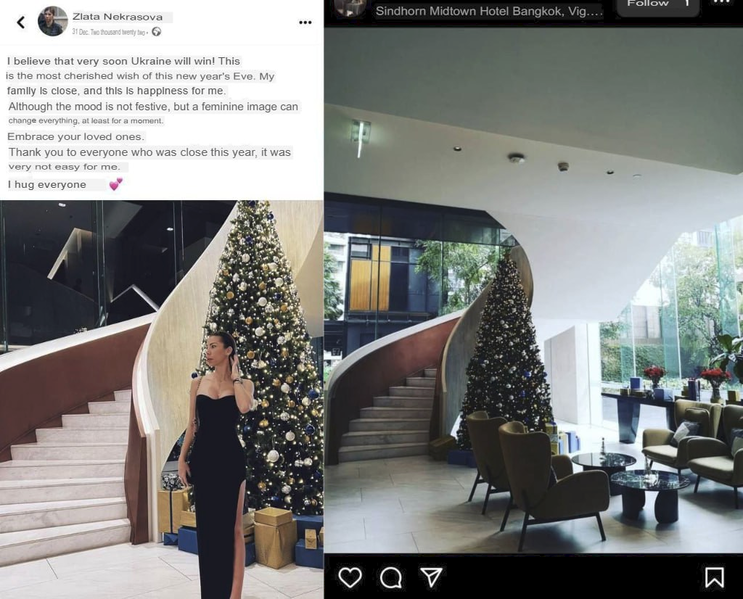
Task: Go back with the left arrow icon
Action: pos(21,22)
